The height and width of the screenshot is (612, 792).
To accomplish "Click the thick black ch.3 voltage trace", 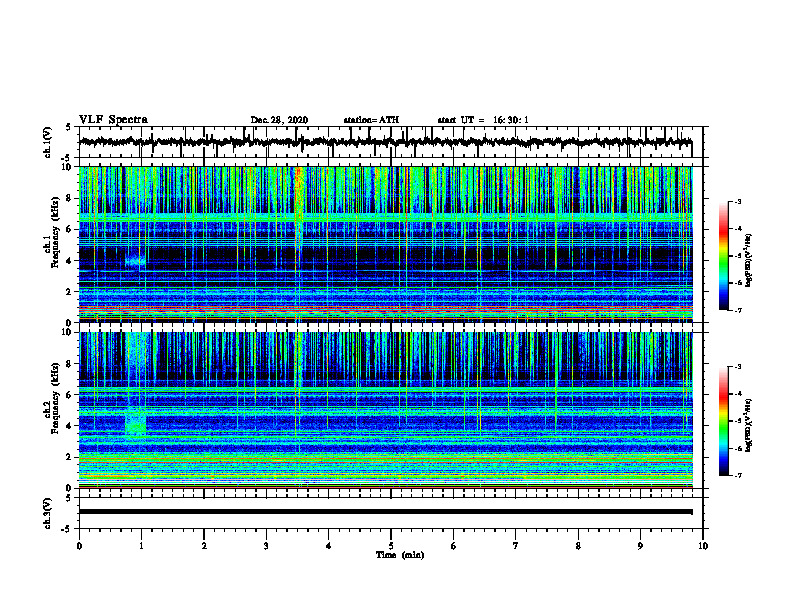I will pyautogui.click(x=385, y=512).
